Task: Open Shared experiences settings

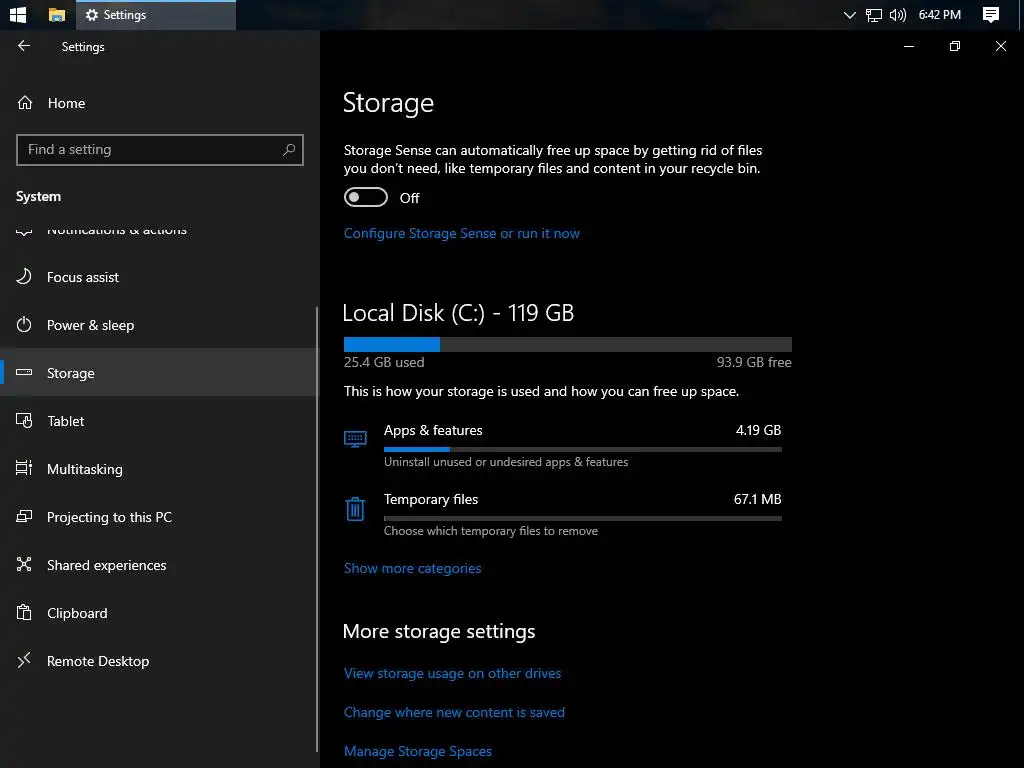Action: pos(159,565)
